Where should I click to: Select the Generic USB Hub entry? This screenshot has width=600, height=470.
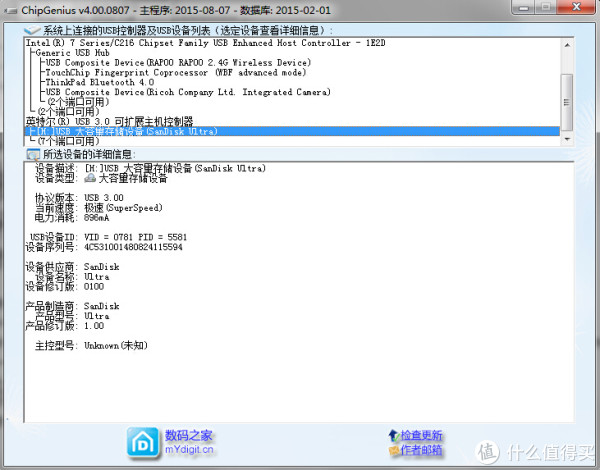point(72,52)
